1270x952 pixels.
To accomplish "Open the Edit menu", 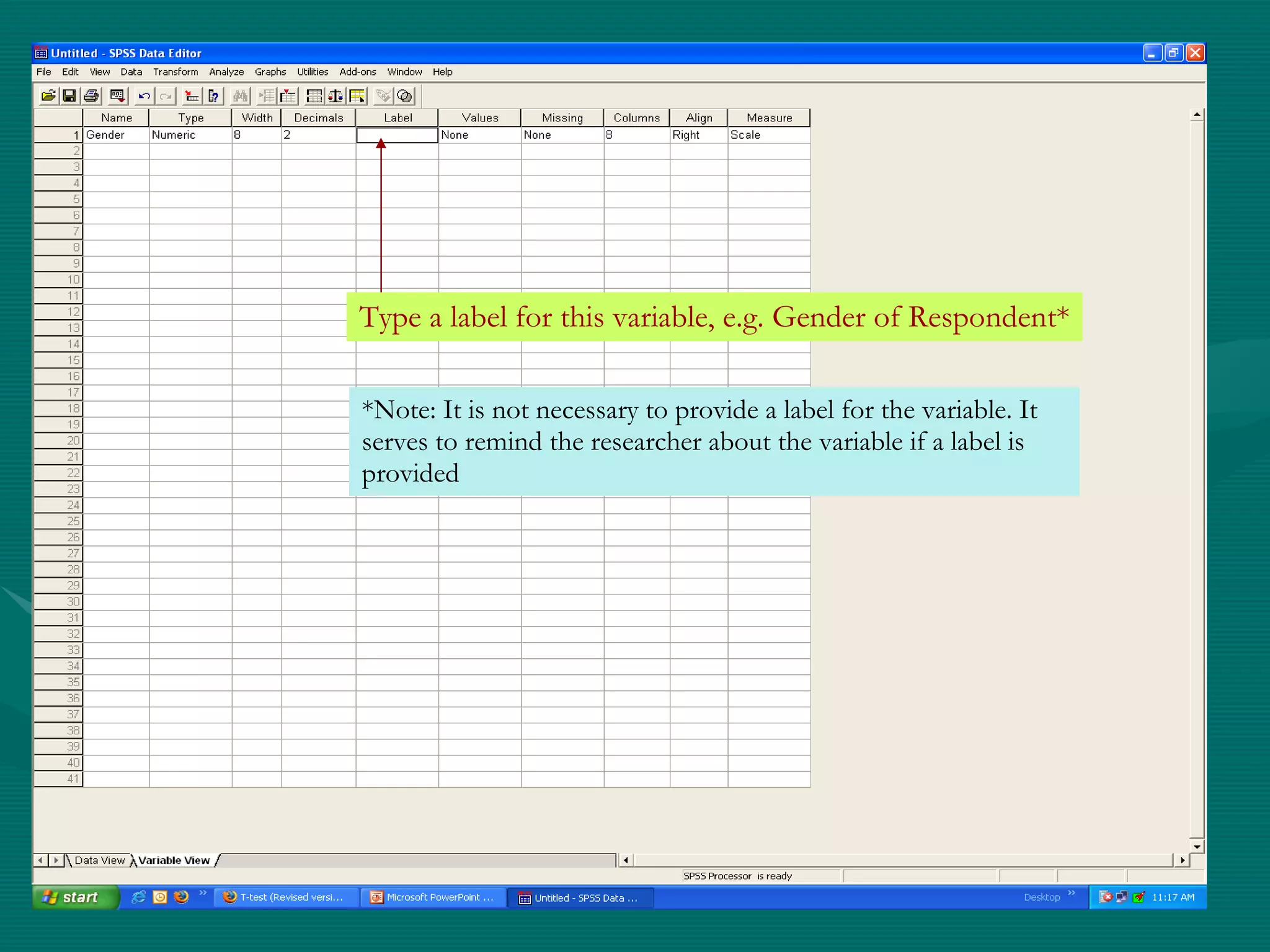I will [x=70, y=72].
